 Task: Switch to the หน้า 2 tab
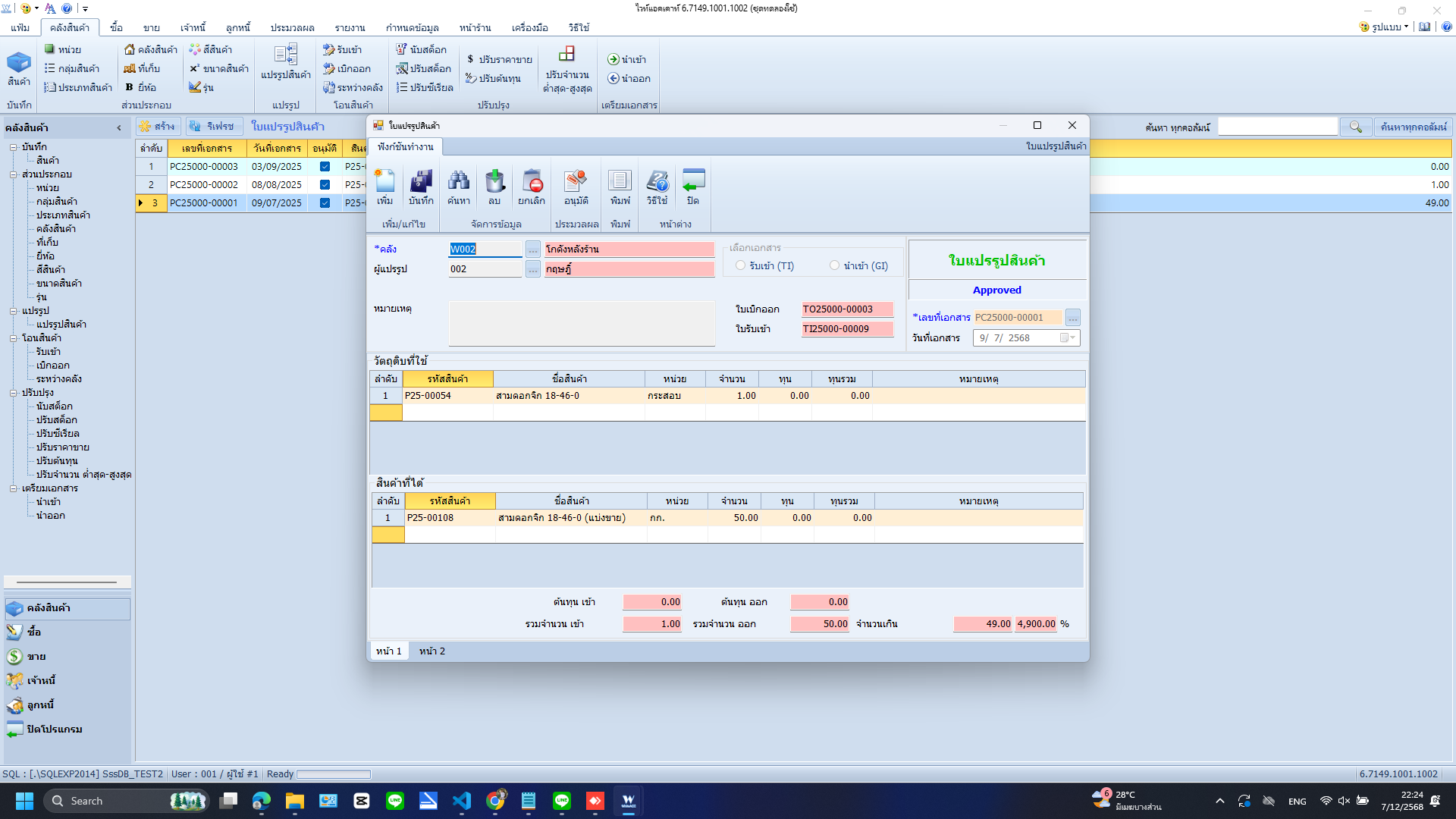(431, 651)
